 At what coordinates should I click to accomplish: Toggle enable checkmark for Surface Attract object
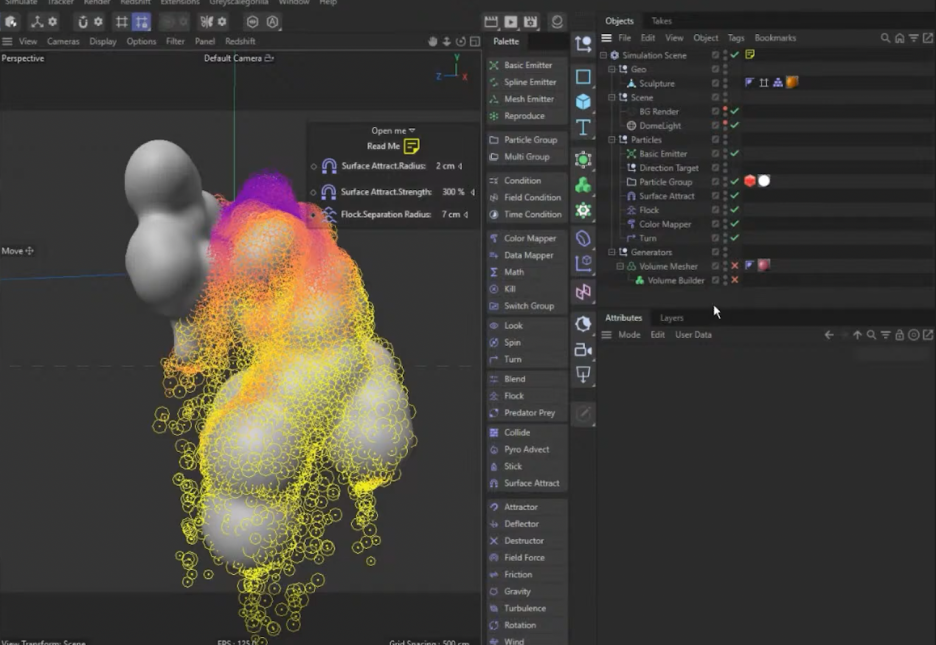(x=735, y=196)
